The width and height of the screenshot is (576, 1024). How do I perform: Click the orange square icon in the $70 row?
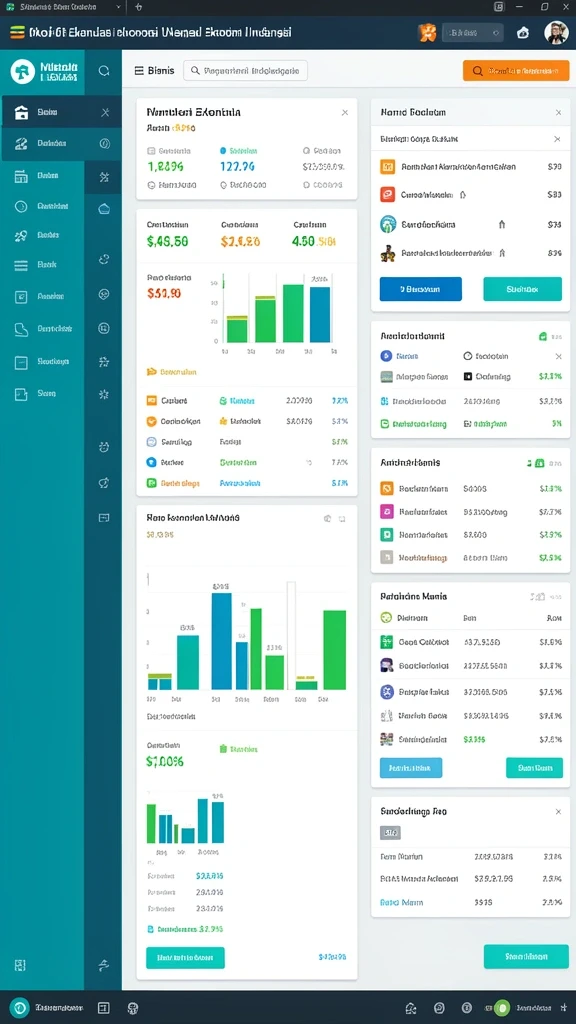(x=387, y=167)
